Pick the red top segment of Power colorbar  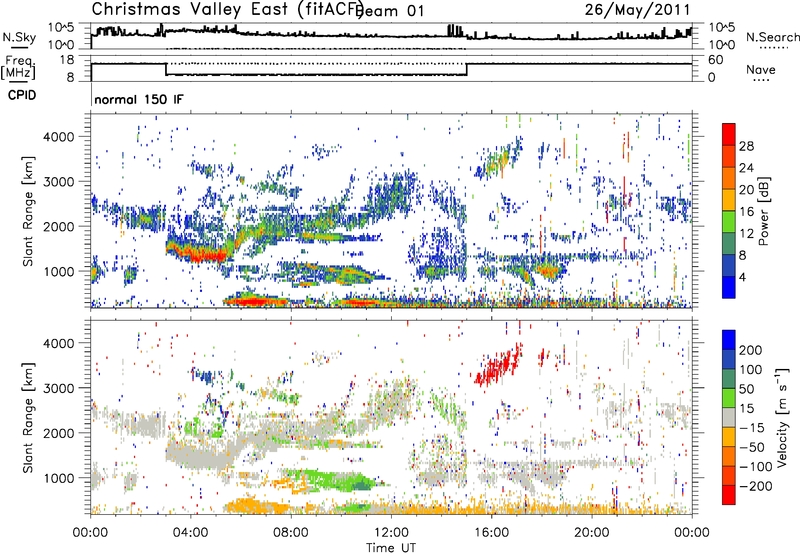click(x=729, y=134)
